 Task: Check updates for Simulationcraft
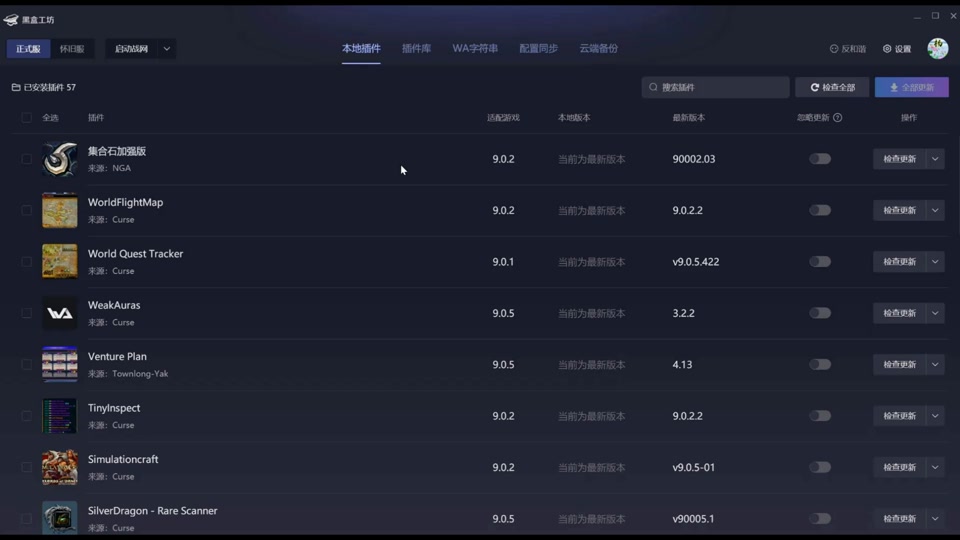coord(899,468)
